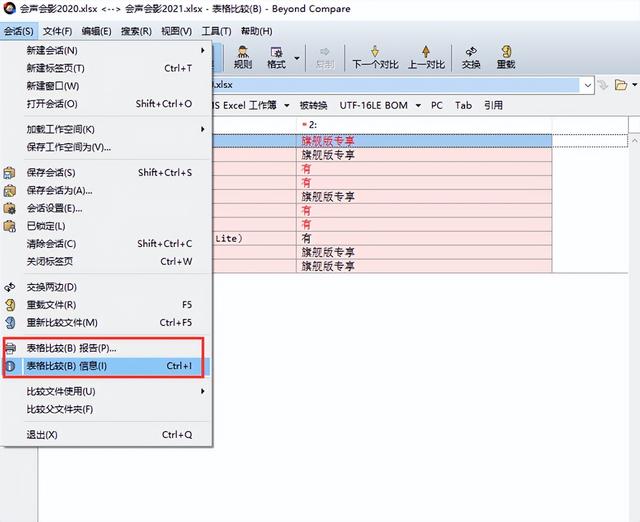640x522 pixels.
Task: Click the 格式 (Format) toolbar icon
Action: 276,57
